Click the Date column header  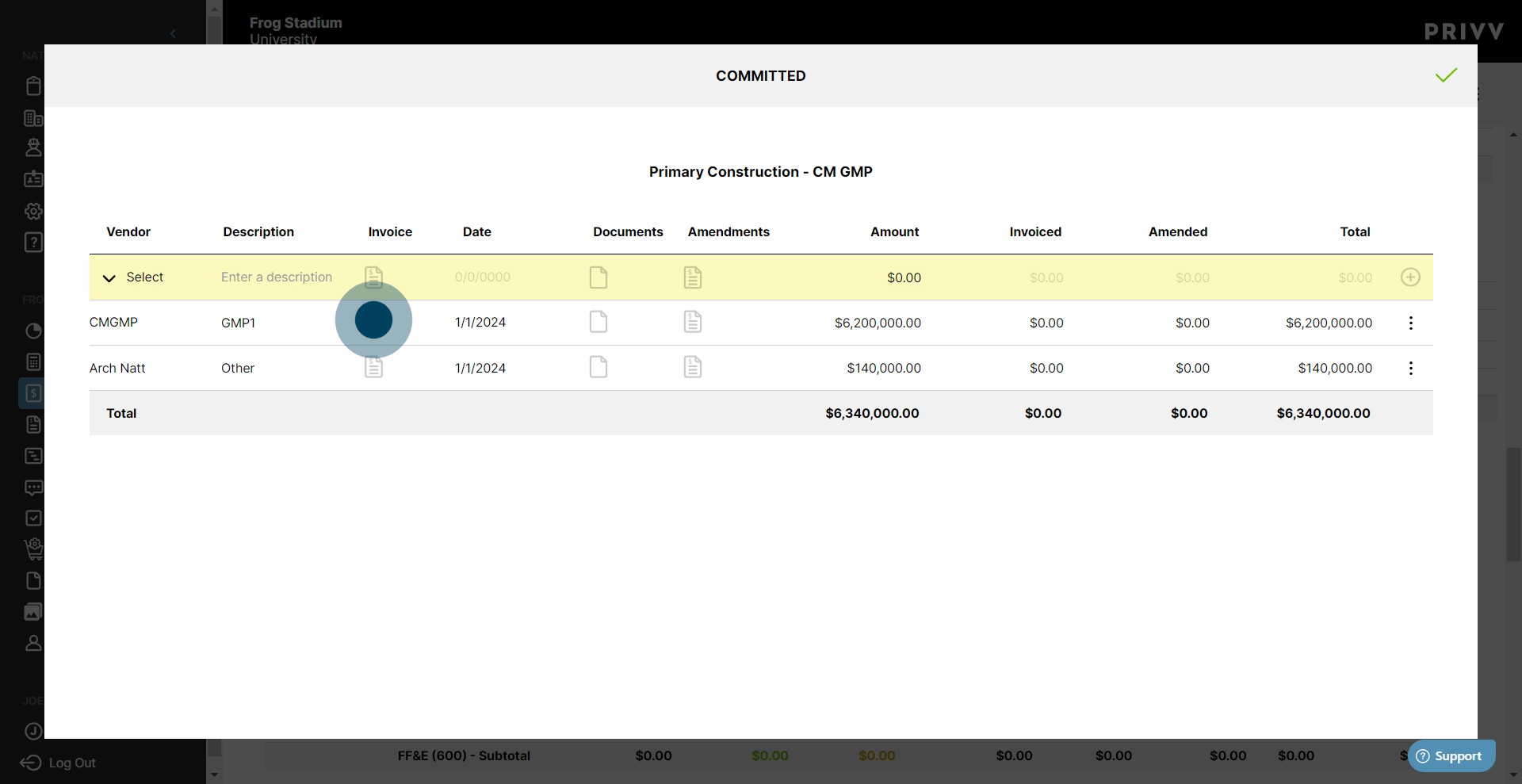tap(477, 231)
